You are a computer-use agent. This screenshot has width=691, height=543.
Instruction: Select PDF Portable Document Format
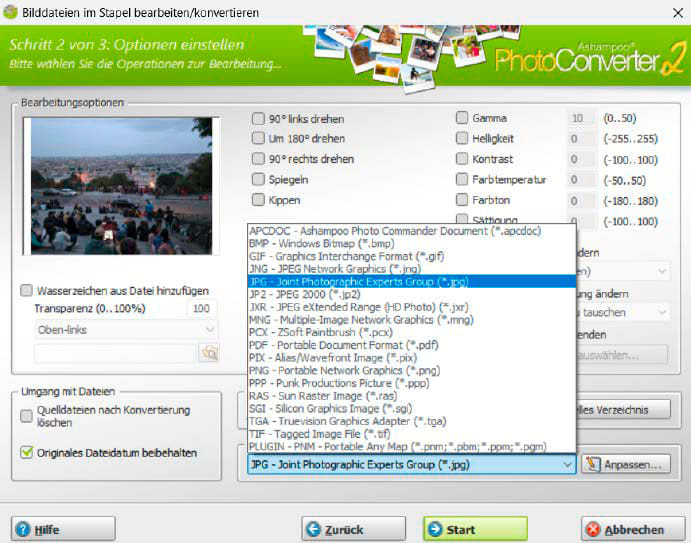pos(412,345)
